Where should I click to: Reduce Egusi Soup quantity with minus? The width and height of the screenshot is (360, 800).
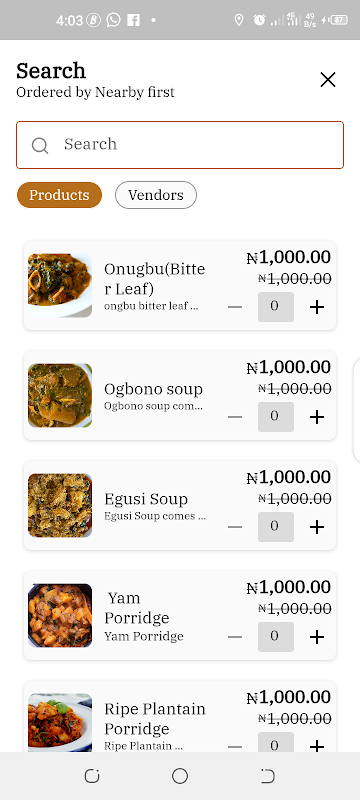coord(235,527)
